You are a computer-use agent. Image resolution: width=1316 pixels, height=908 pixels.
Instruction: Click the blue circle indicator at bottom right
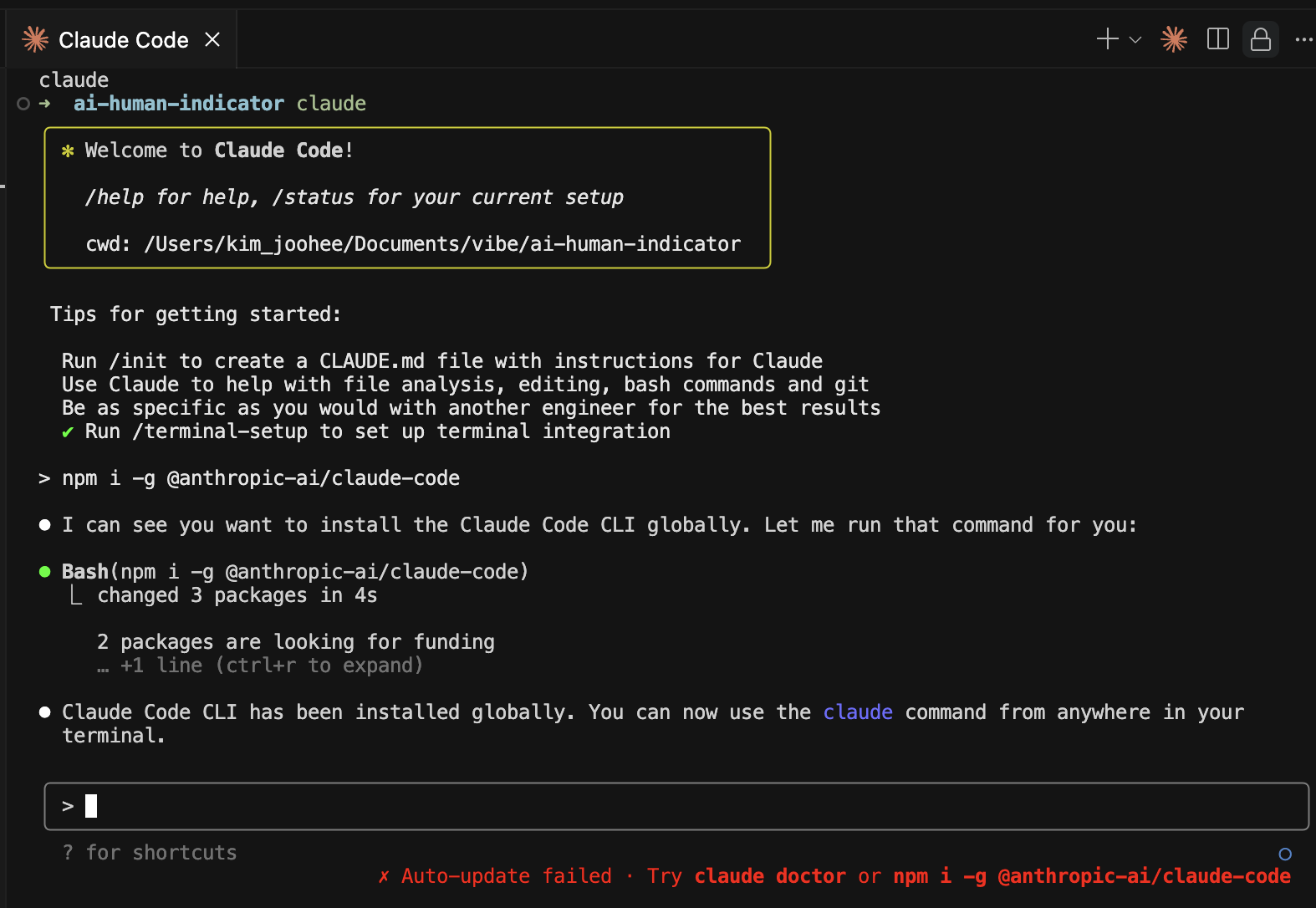[1285, 854]
